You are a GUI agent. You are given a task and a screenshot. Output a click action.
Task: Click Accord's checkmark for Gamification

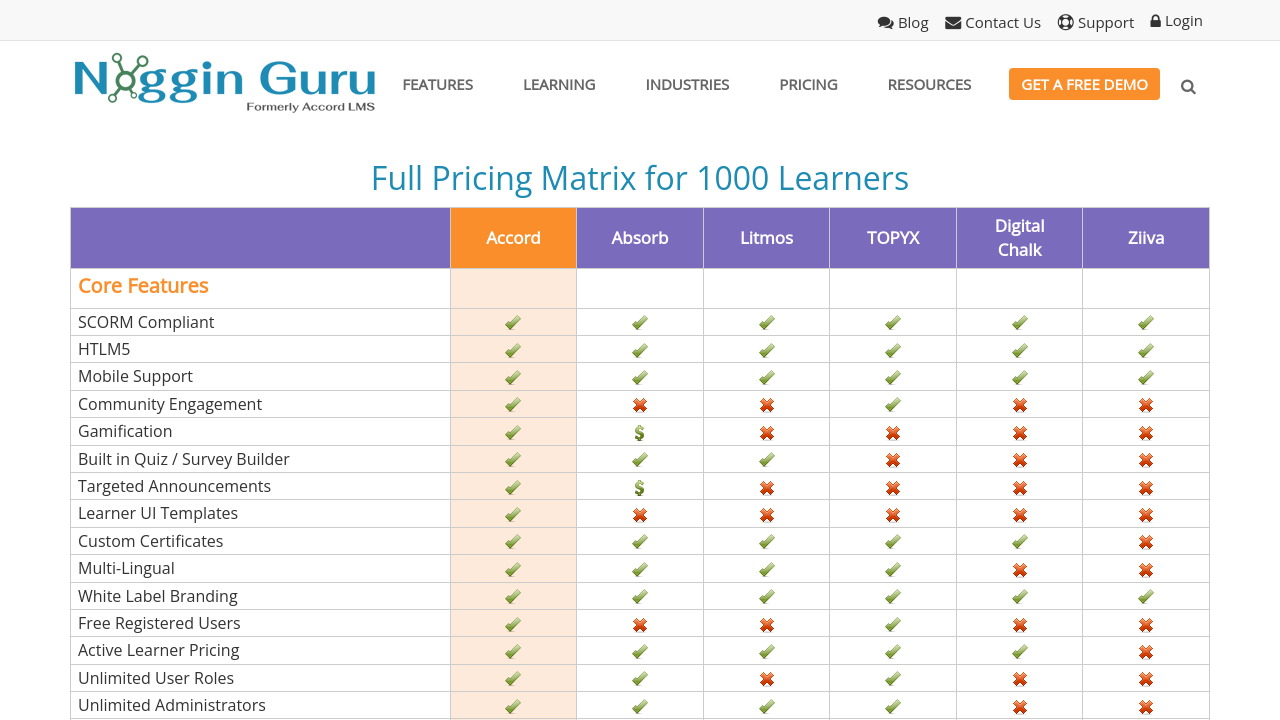[x=513, y=433]
